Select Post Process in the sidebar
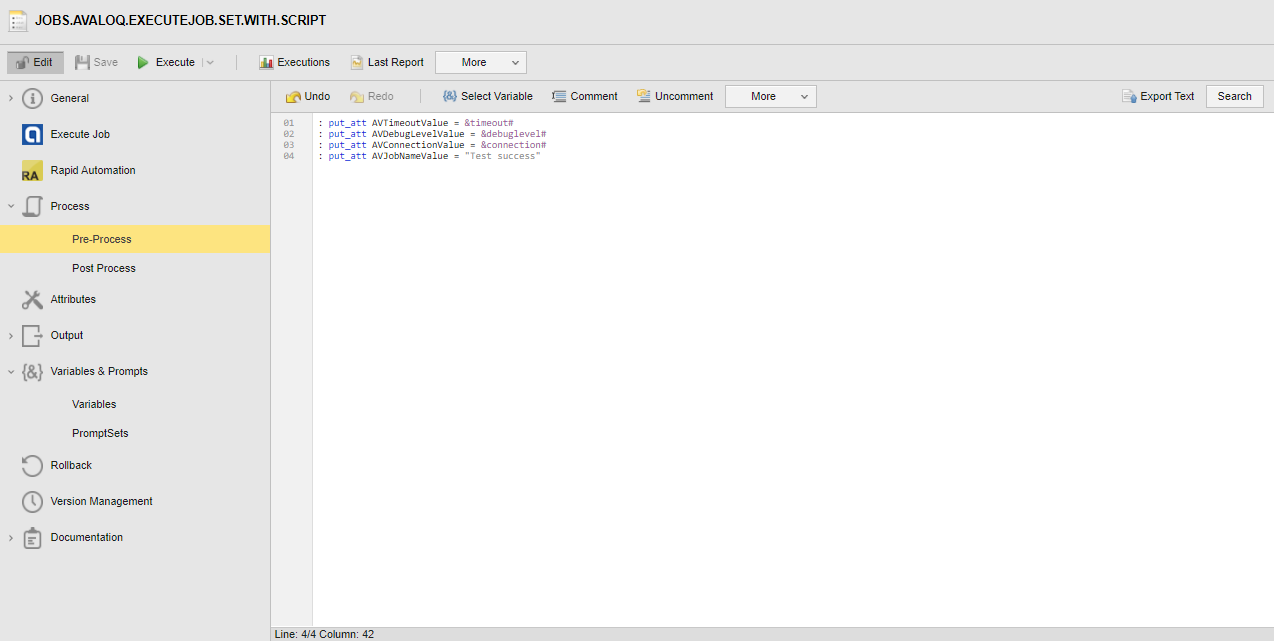Image resolution: width=1274 pixels, height=641 pixels. coord(104,268)
